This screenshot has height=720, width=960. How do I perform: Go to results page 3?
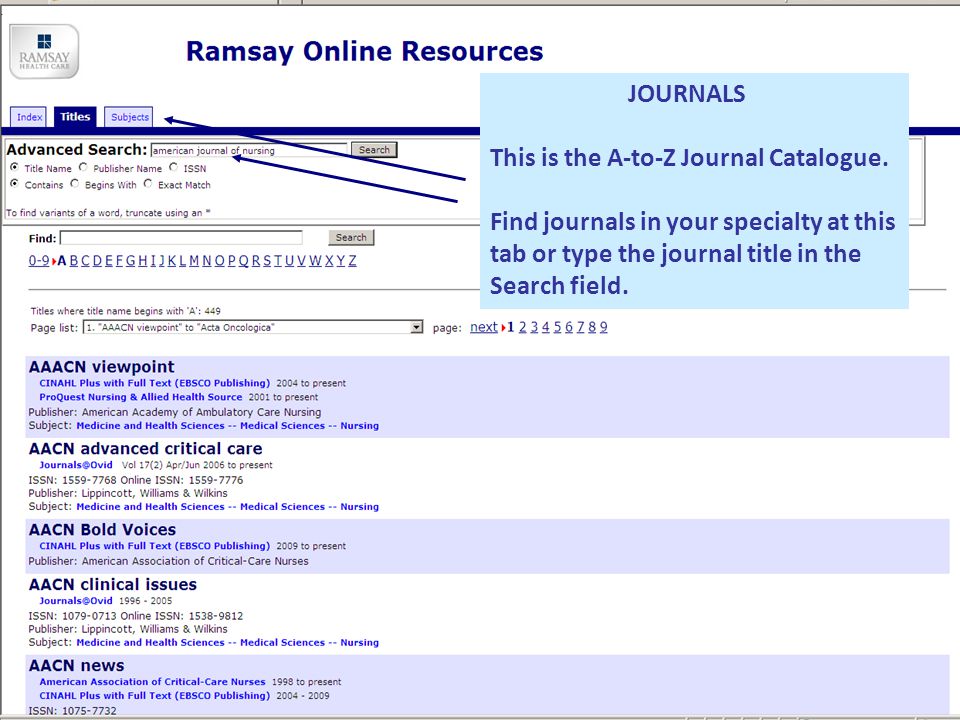pos(534,327)
